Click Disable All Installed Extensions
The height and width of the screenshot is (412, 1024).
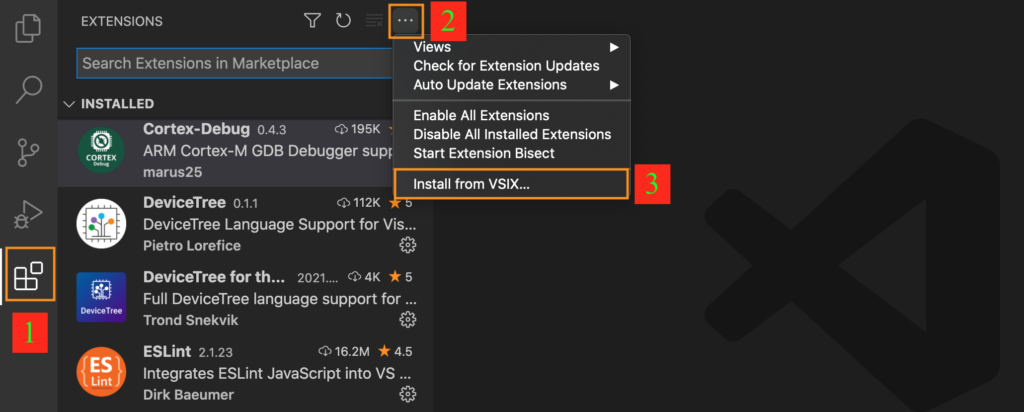click(512, 134)
